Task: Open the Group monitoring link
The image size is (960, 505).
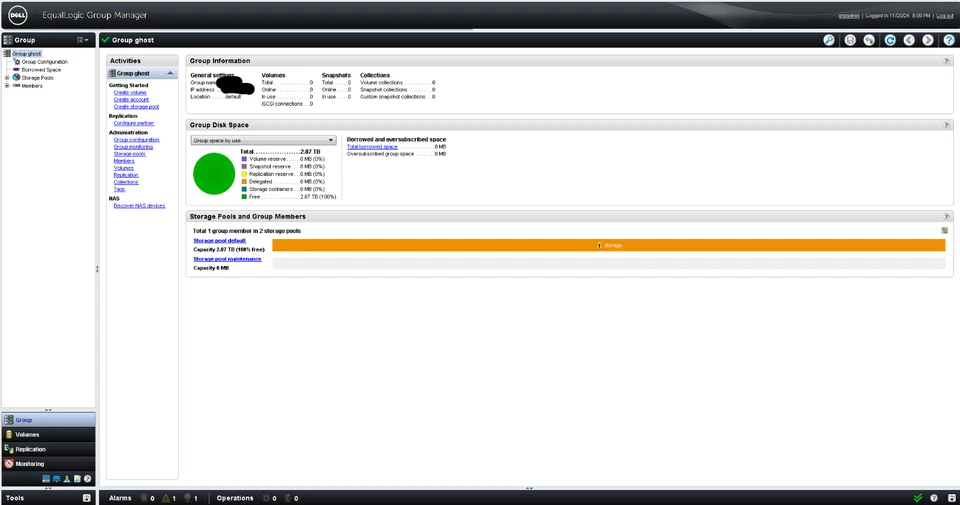Action: pos(133,147)
